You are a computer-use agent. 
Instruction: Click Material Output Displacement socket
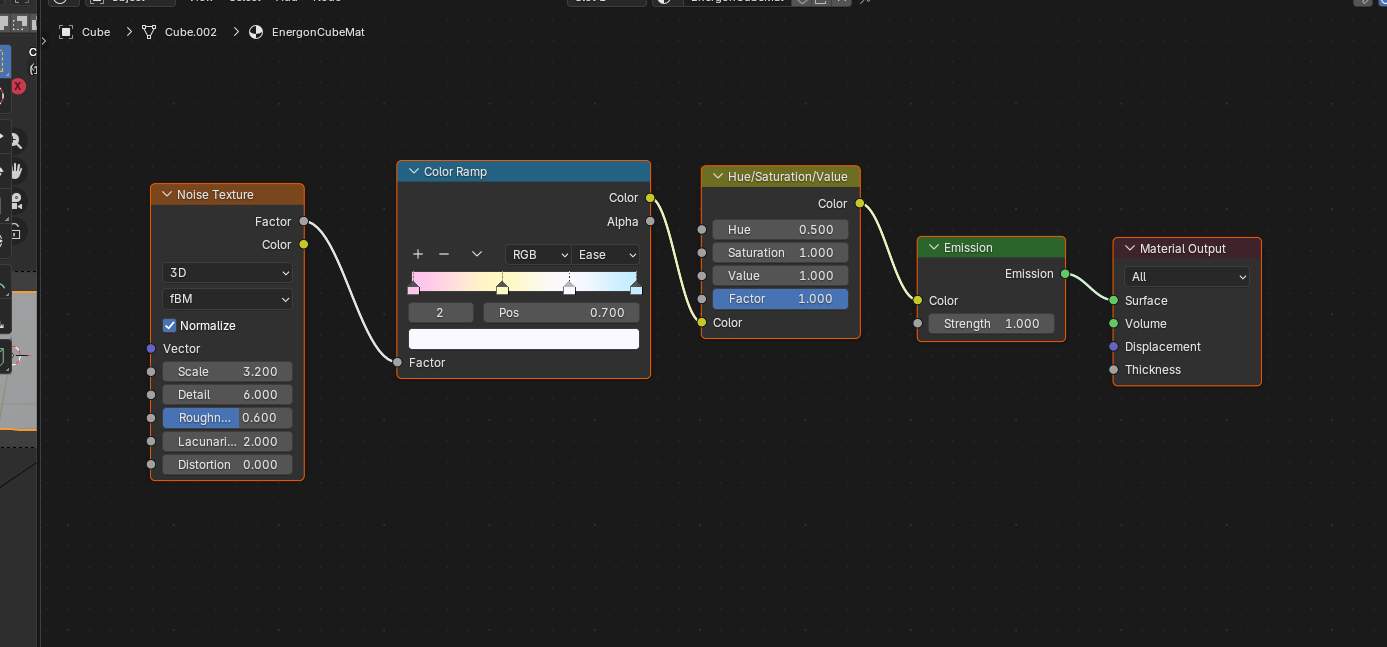coord(1114,347)
